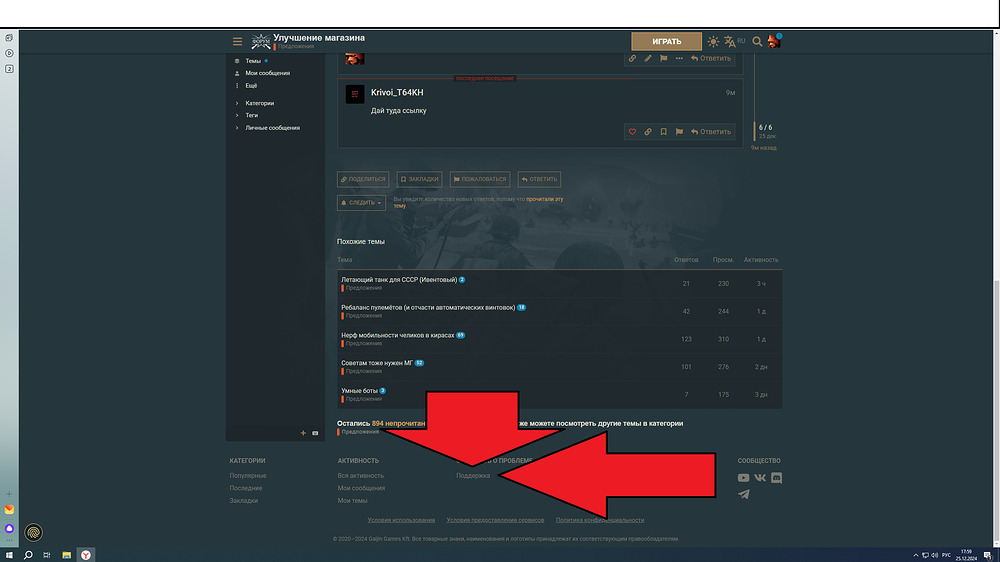Copy link to Krivoi_T64KH's post
This screenshot has width=1000, height=562.
pos(647,131)
